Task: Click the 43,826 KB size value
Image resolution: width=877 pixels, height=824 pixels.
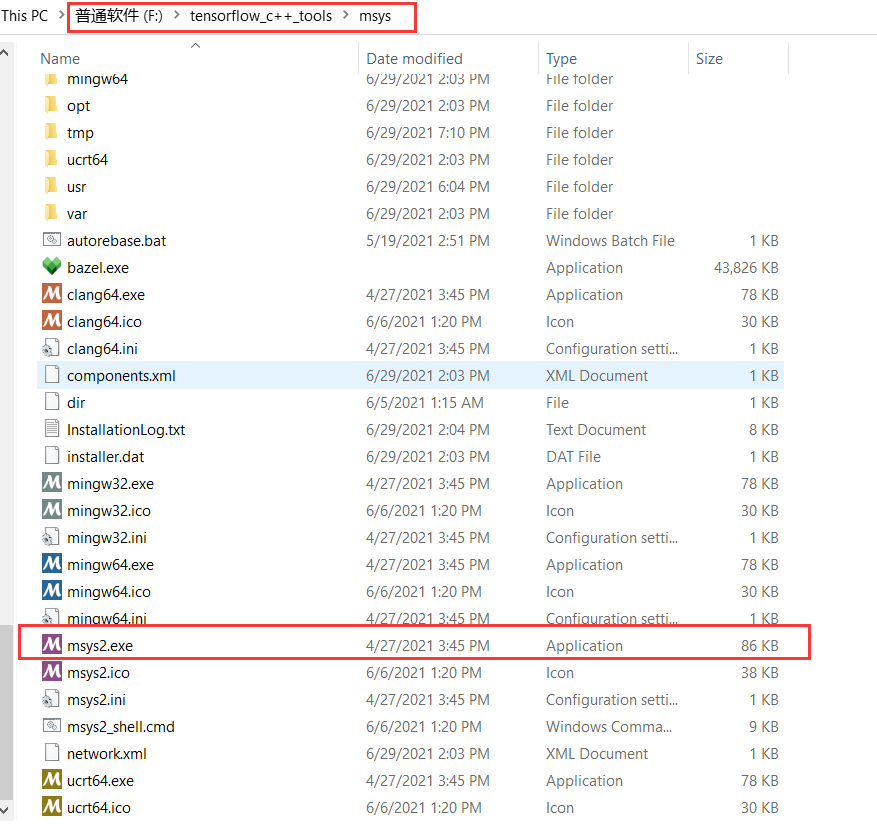Action: pos(746,267)
